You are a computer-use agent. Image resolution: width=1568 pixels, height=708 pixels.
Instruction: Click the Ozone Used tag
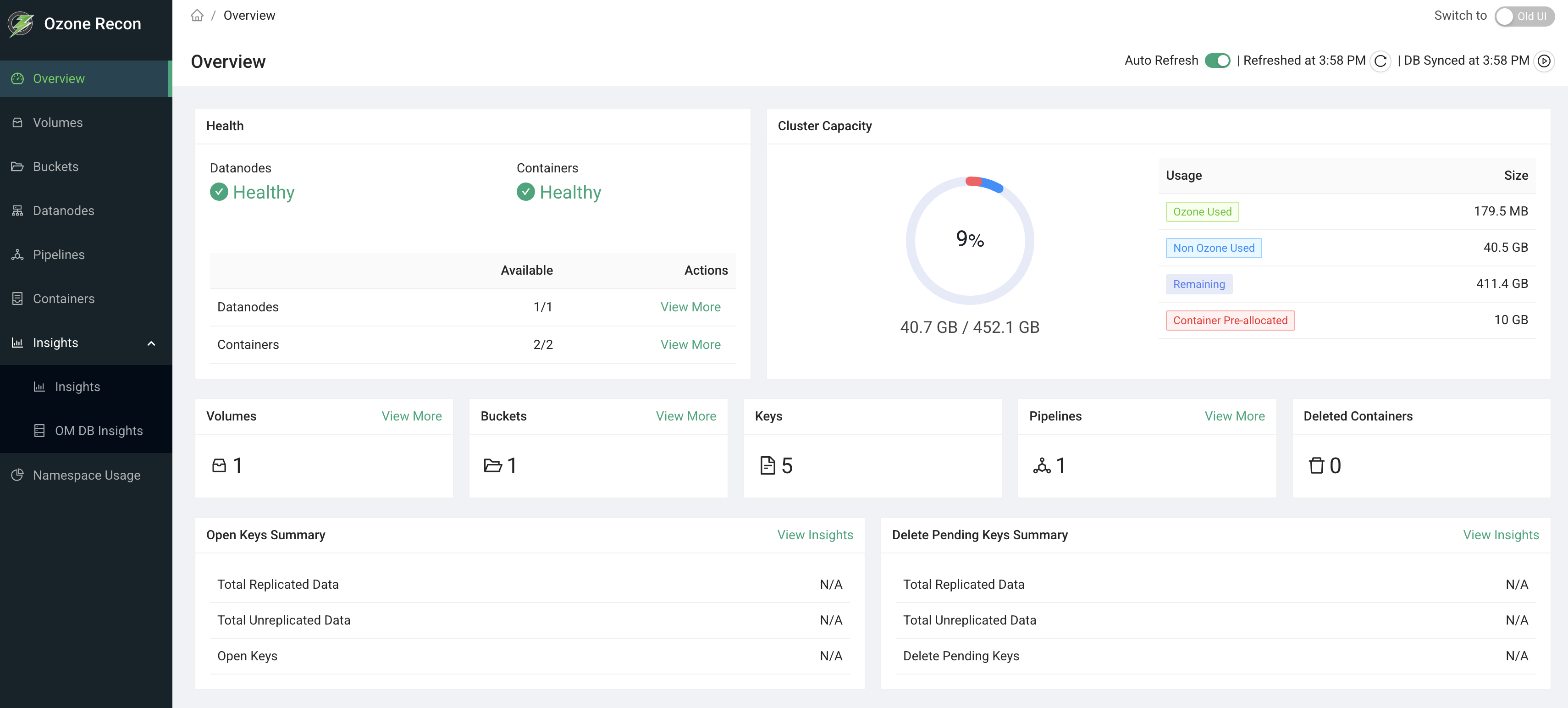pos(1202,212)
